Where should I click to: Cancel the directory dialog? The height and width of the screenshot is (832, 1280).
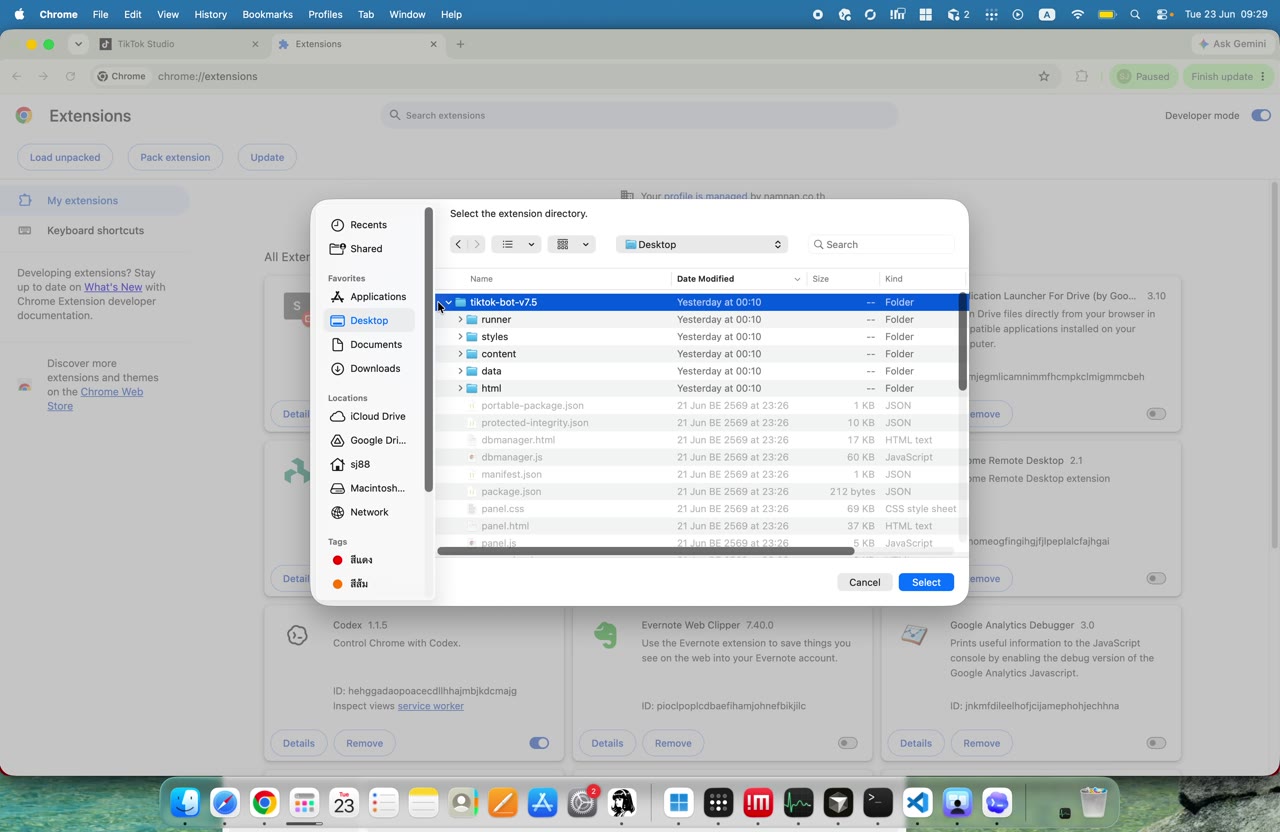(865, 582)
